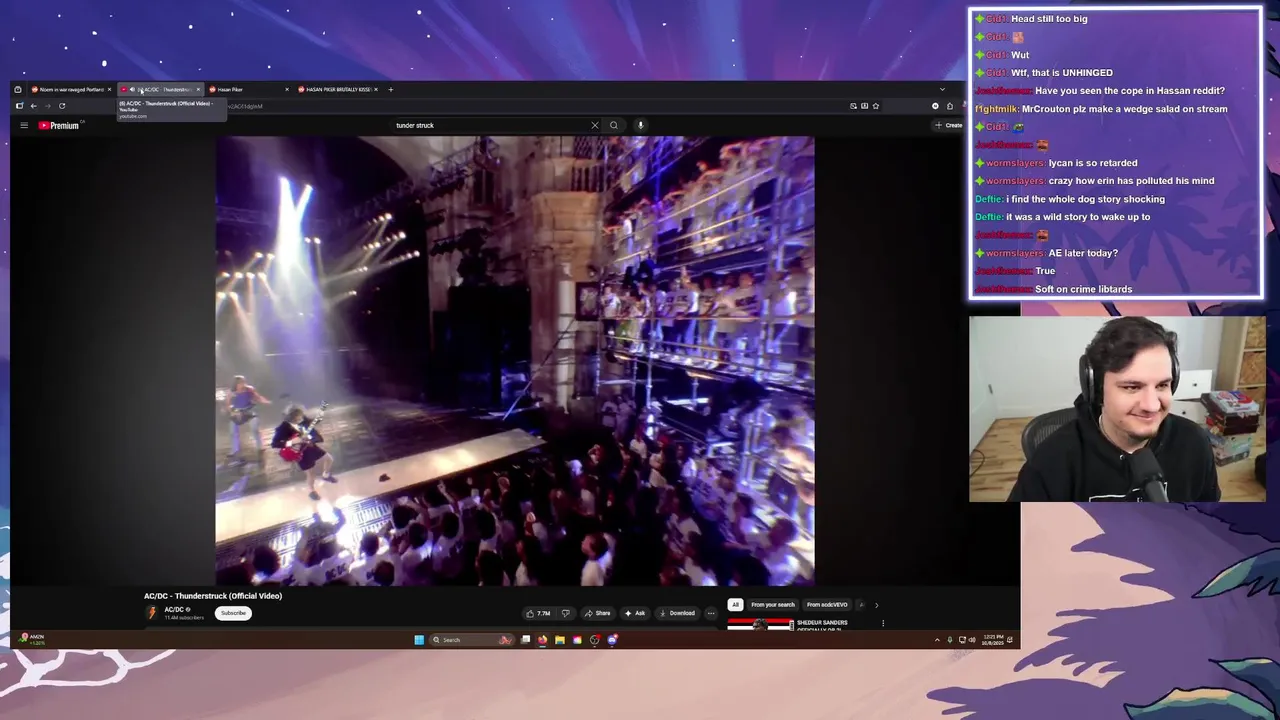Bookmark this page with star icon

[x=876, y=105]
